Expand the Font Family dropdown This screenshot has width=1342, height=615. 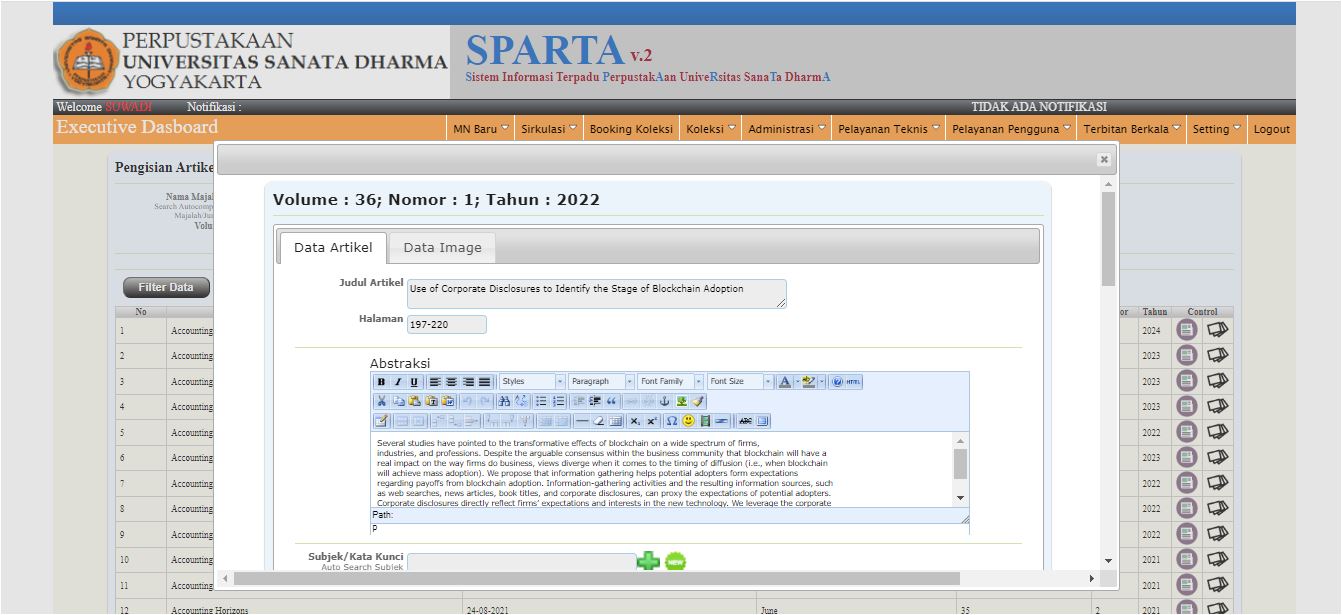670,382
